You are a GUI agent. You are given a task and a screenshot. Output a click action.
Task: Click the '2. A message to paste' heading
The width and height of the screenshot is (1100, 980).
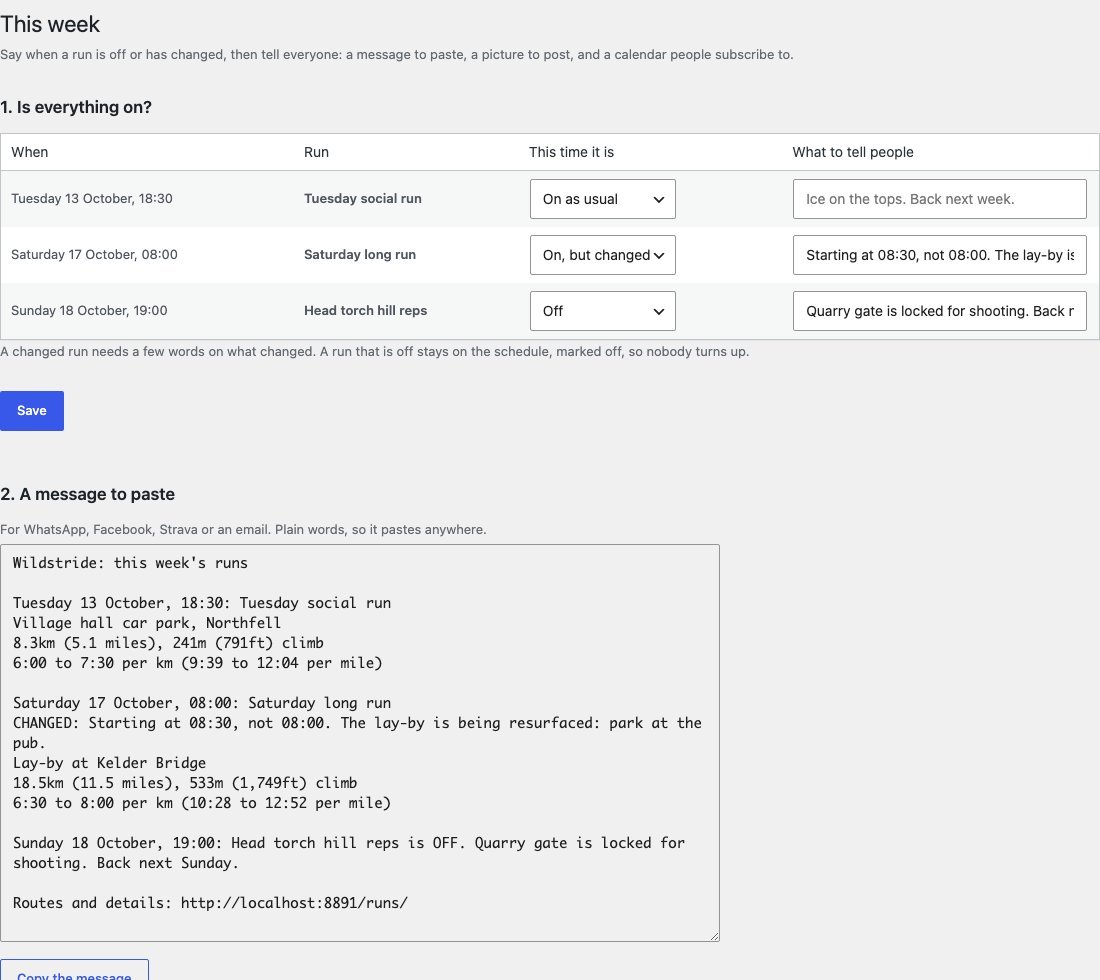(88, 495)
